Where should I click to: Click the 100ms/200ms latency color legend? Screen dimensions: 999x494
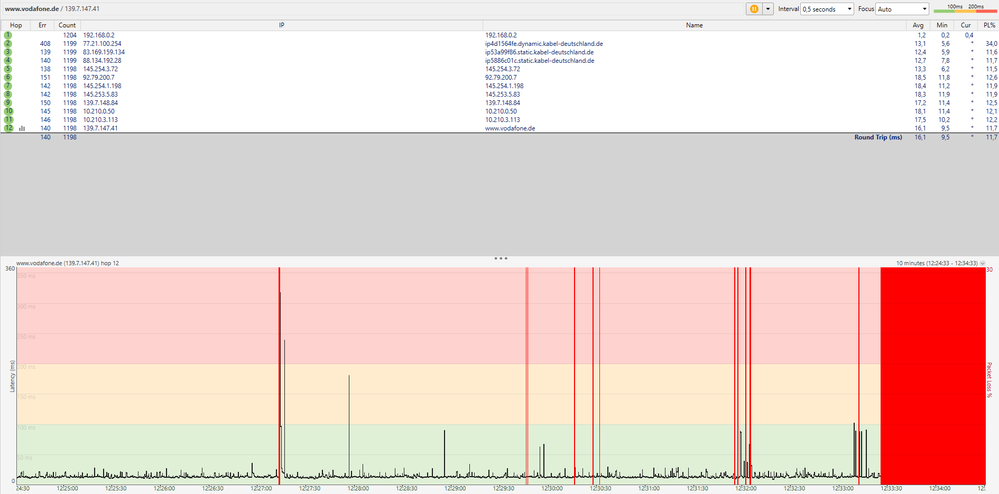coord(964,9)
